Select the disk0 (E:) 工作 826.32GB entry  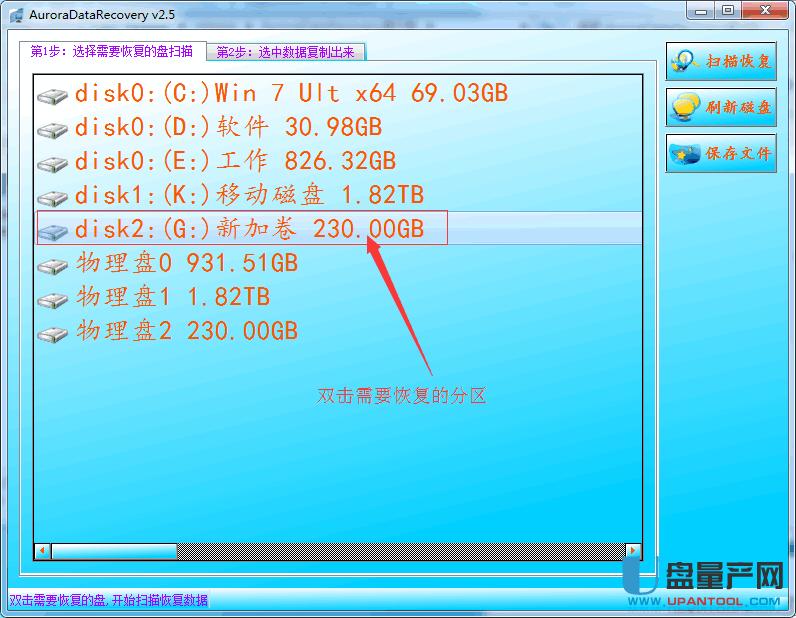(x=235, y=161)
